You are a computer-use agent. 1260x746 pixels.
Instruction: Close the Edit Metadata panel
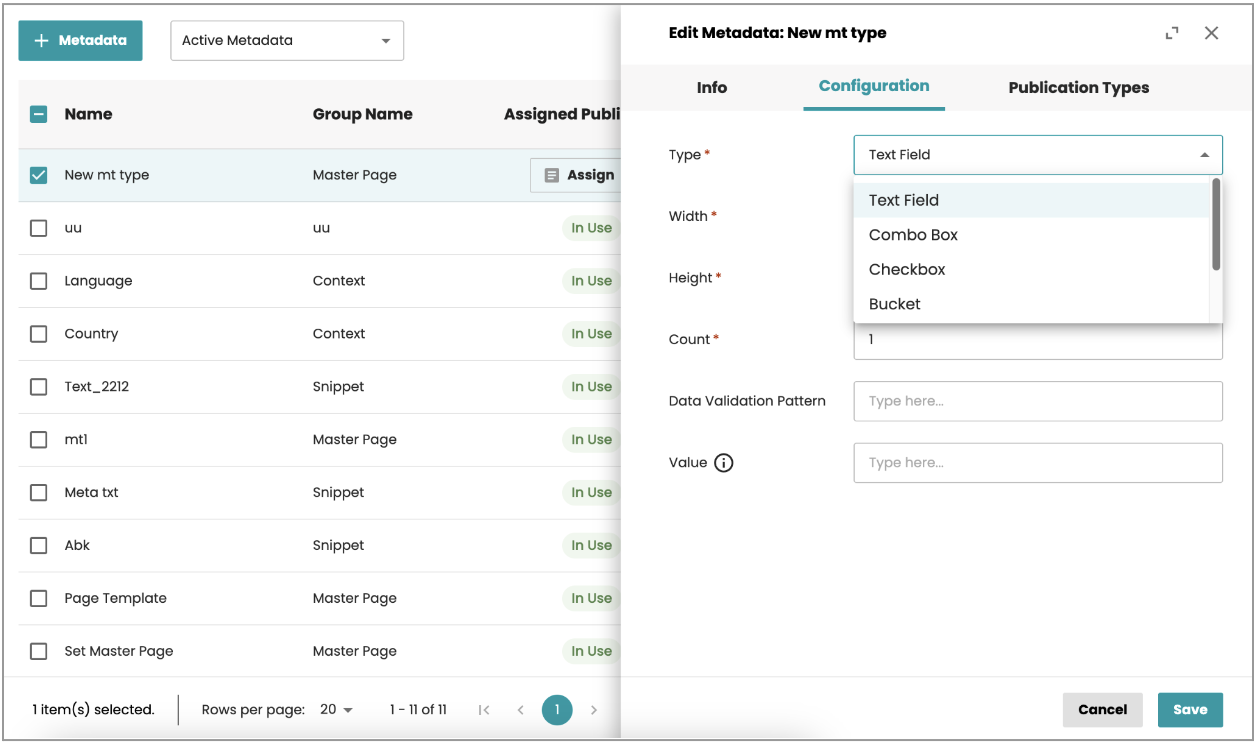click(x=1211, y=33)
